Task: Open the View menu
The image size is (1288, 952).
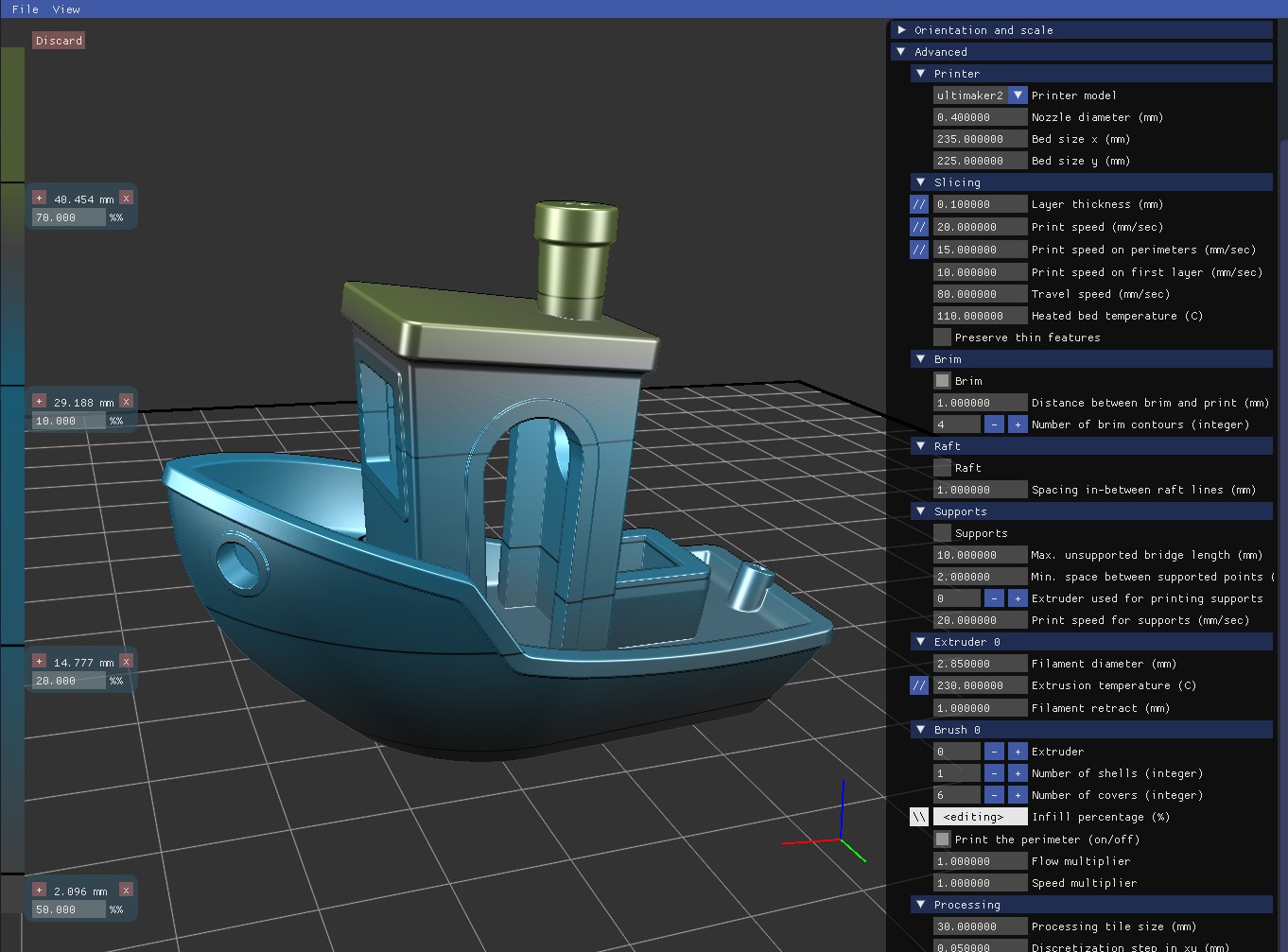Action: [66, 9]
